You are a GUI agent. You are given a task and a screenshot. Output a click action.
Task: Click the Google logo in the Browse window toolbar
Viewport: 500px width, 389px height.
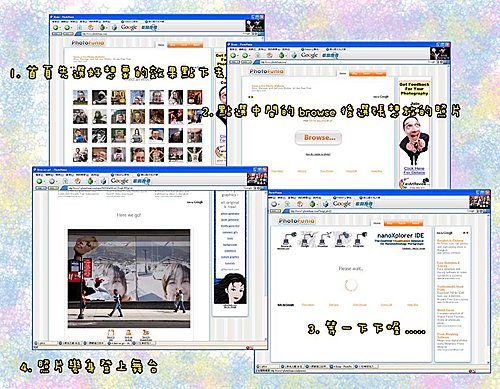point(309,55)
